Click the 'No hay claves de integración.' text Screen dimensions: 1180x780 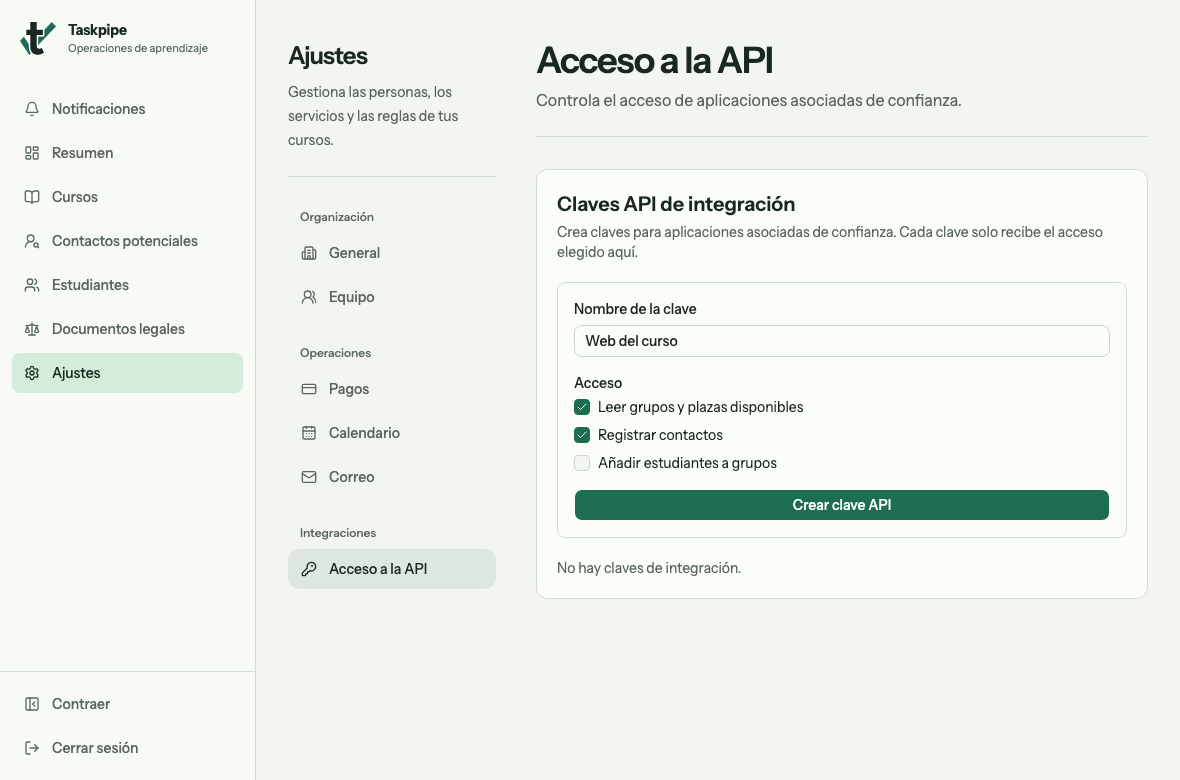(x=649, y=568)
